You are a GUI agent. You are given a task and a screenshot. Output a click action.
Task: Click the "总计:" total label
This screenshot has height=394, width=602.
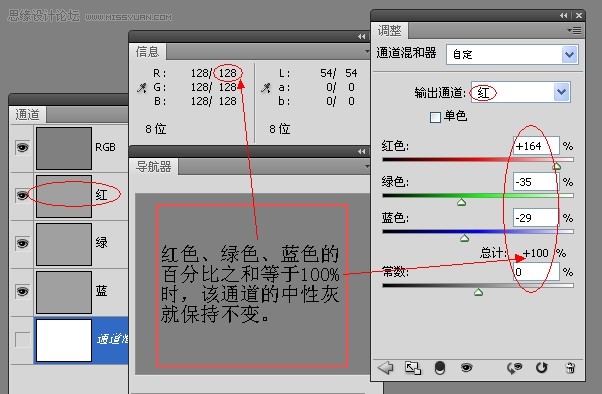point(493,253)
